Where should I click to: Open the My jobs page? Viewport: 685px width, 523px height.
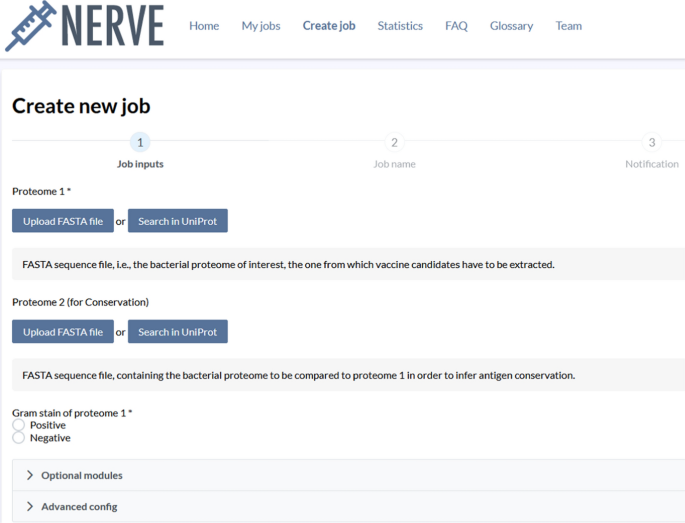coord(261,26)
